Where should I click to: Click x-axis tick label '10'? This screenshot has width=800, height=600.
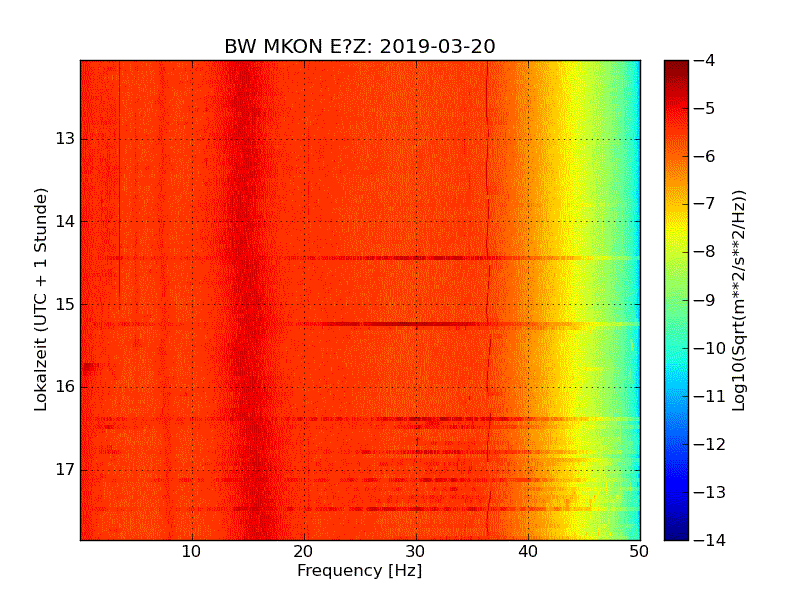191,552
